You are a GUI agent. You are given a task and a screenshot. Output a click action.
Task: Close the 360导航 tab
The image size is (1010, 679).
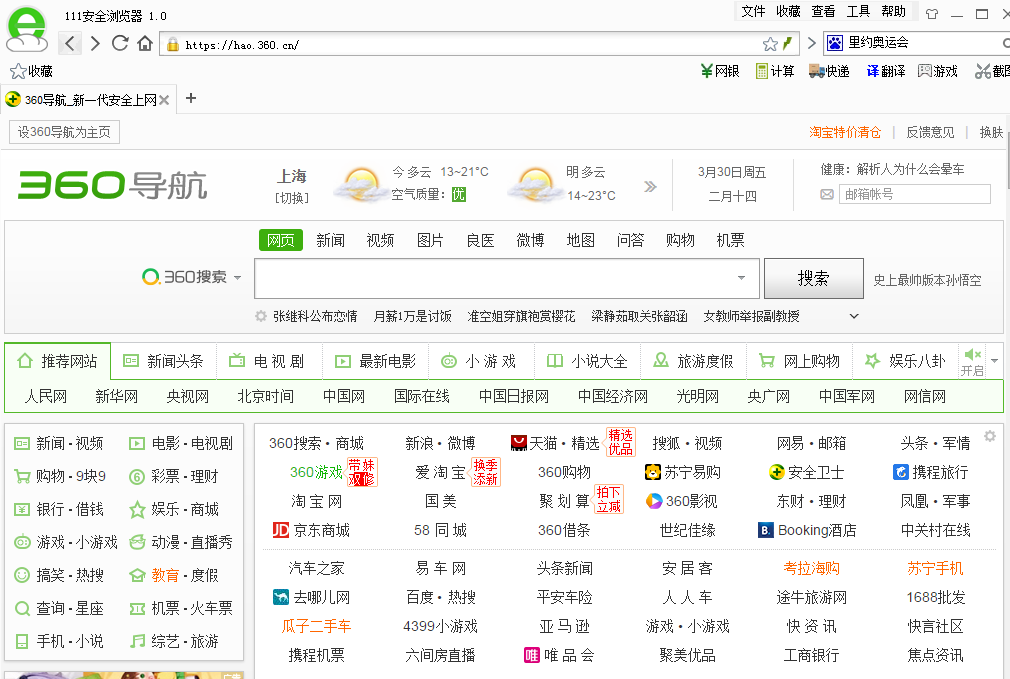click(164, 100)
